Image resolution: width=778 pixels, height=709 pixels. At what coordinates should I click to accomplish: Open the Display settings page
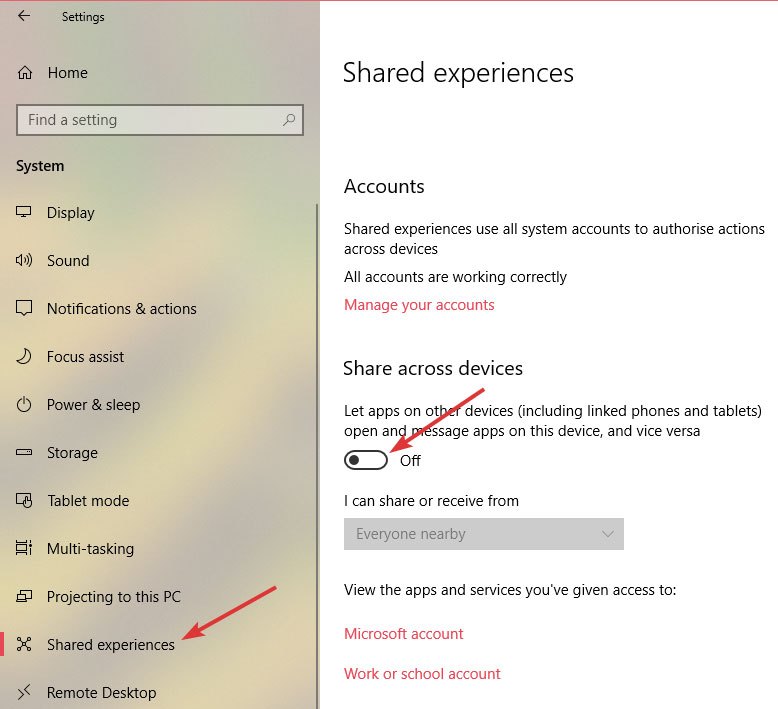tap(70, 213)
